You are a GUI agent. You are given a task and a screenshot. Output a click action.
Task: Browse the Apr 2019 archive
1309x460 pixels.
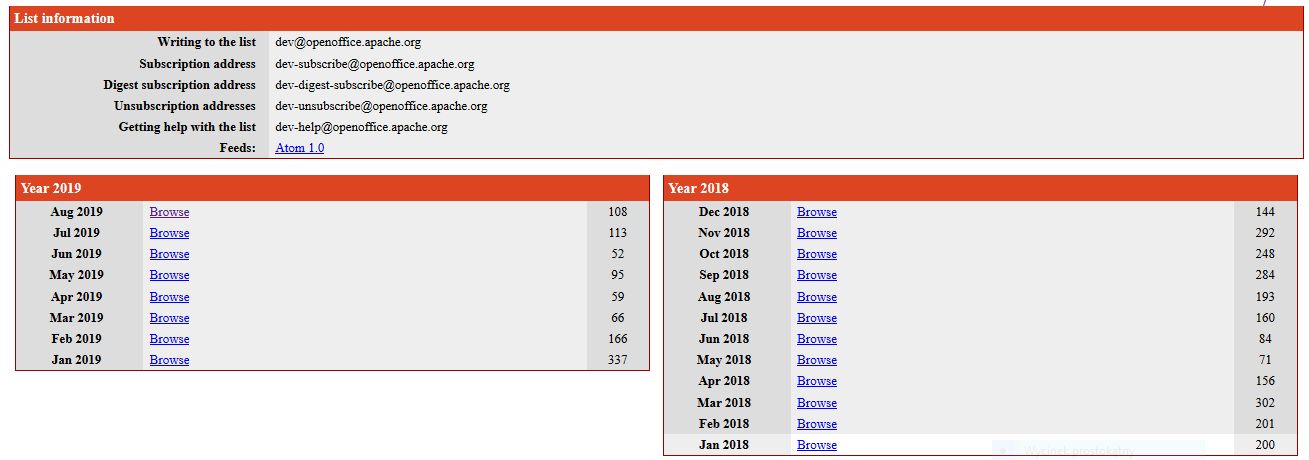coord(169,297)
